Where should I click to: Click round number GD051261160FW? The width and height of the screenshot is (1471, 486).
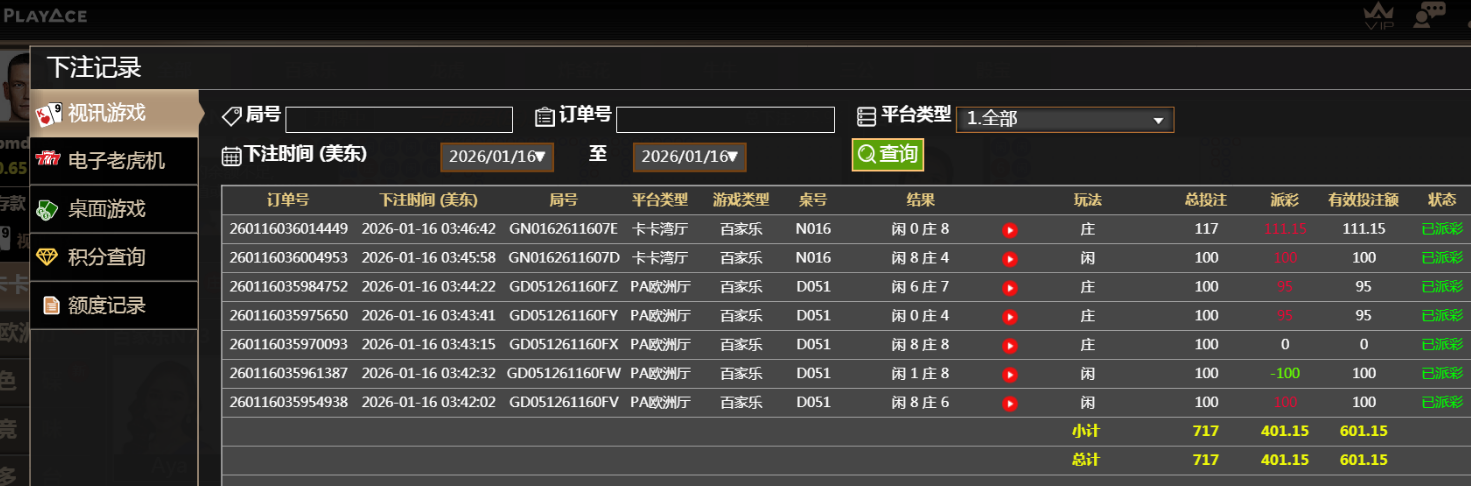pos(564,374)
